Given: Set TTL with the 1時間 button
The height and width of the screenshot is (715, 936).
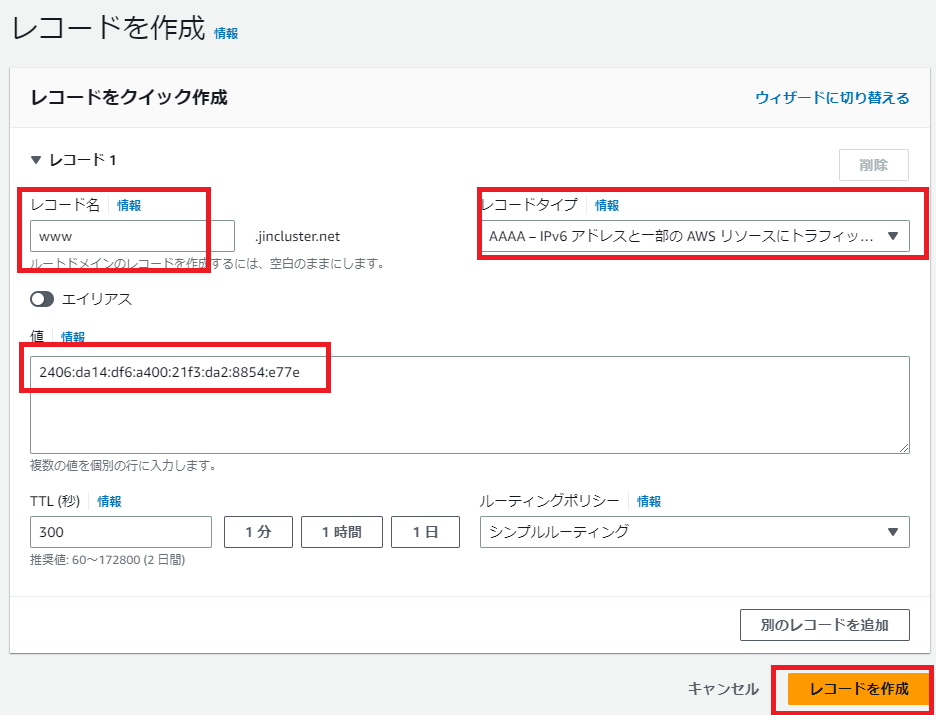Looking at the screenshot, I should pos(341,532).
